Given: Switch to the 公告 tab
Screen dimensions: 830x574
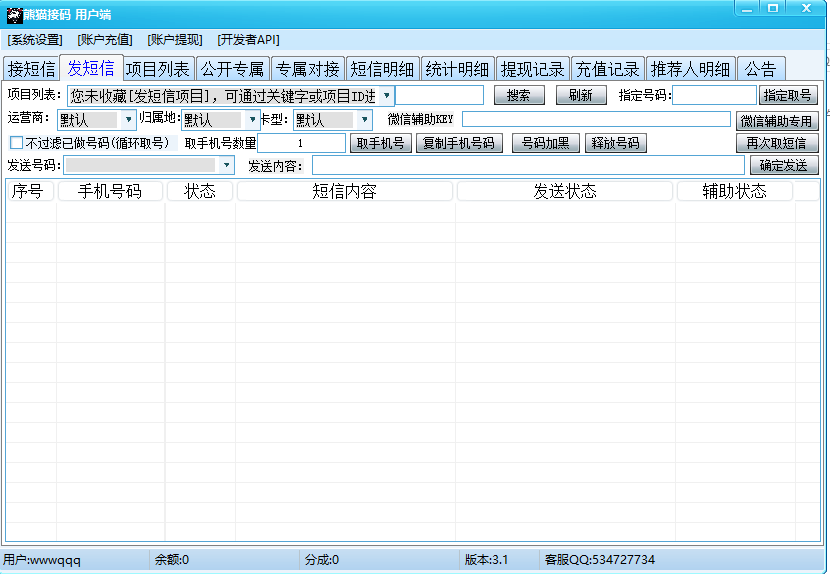Looking at the screenshot, I should pyautogui.click(x=761, y=69).
